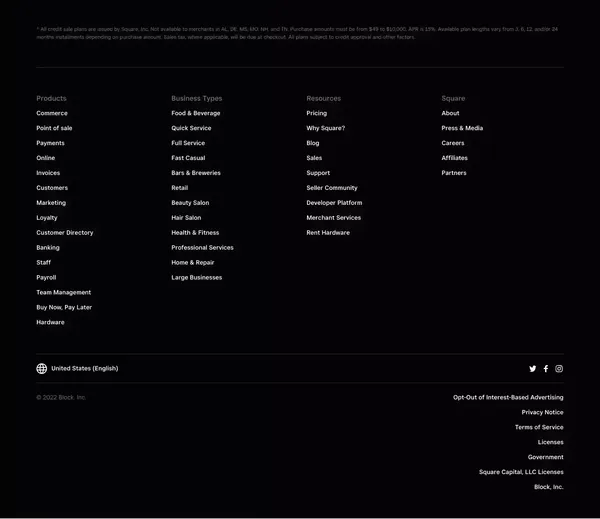The height and width of the screenshot is (519, 600).
Task: Open the Rent Hardware link
Action: 328,233
